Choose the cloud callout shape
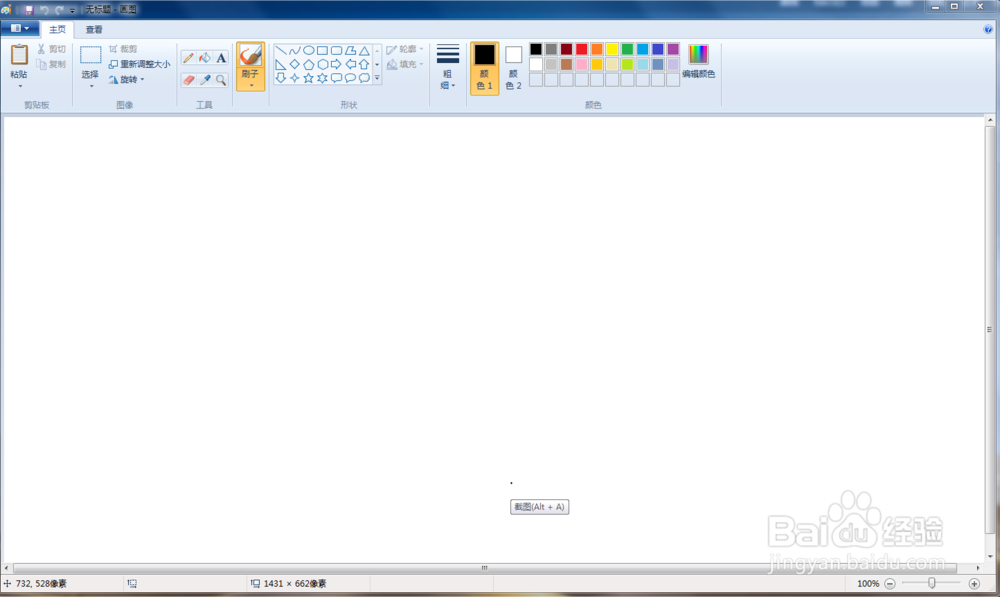This screenshot has width=1000, height=597. pyautogui.click(x=364, y=78)
